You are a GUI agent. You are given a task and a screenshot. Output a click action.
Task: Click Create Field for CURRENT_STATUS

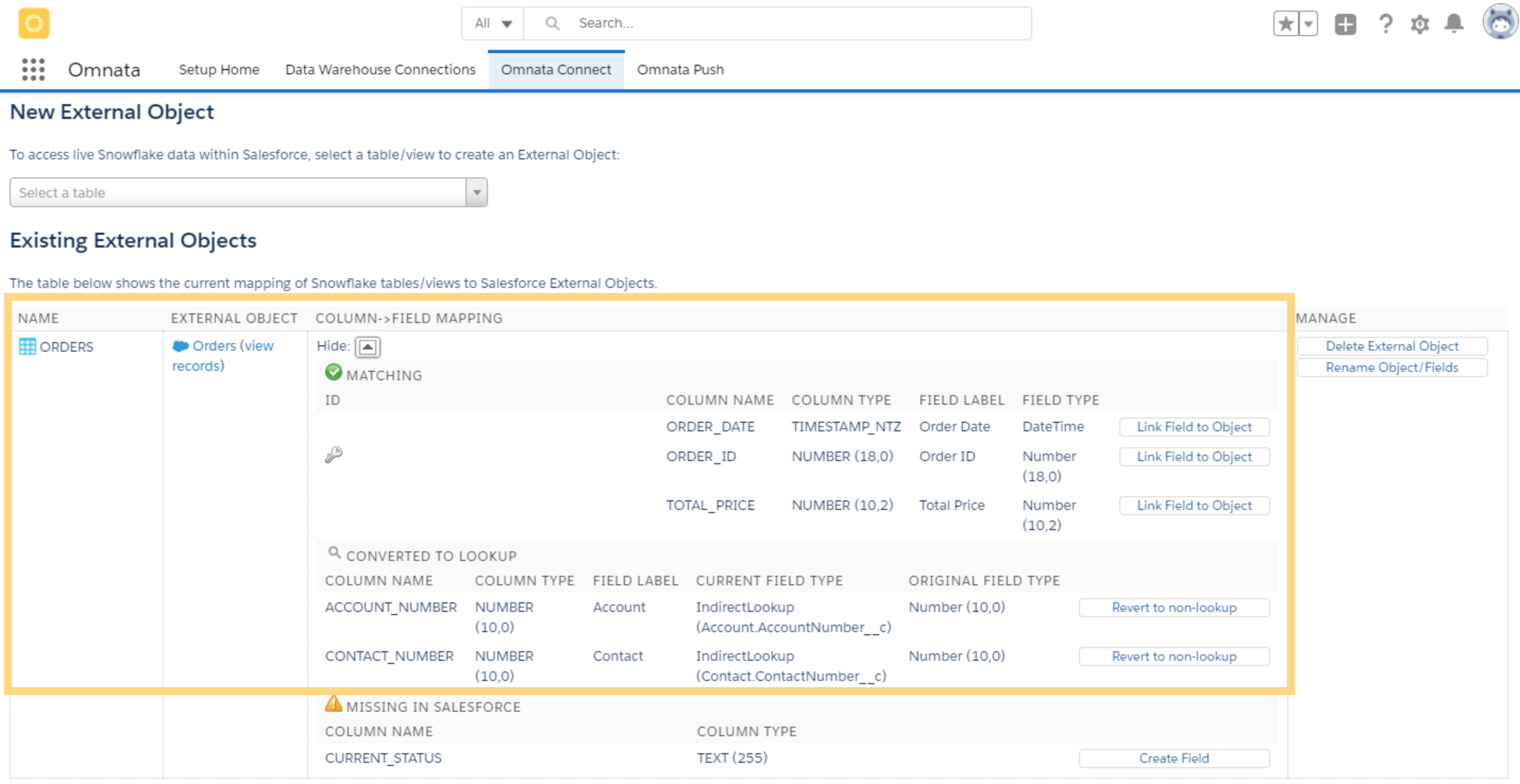click(x=1173, y=759)
